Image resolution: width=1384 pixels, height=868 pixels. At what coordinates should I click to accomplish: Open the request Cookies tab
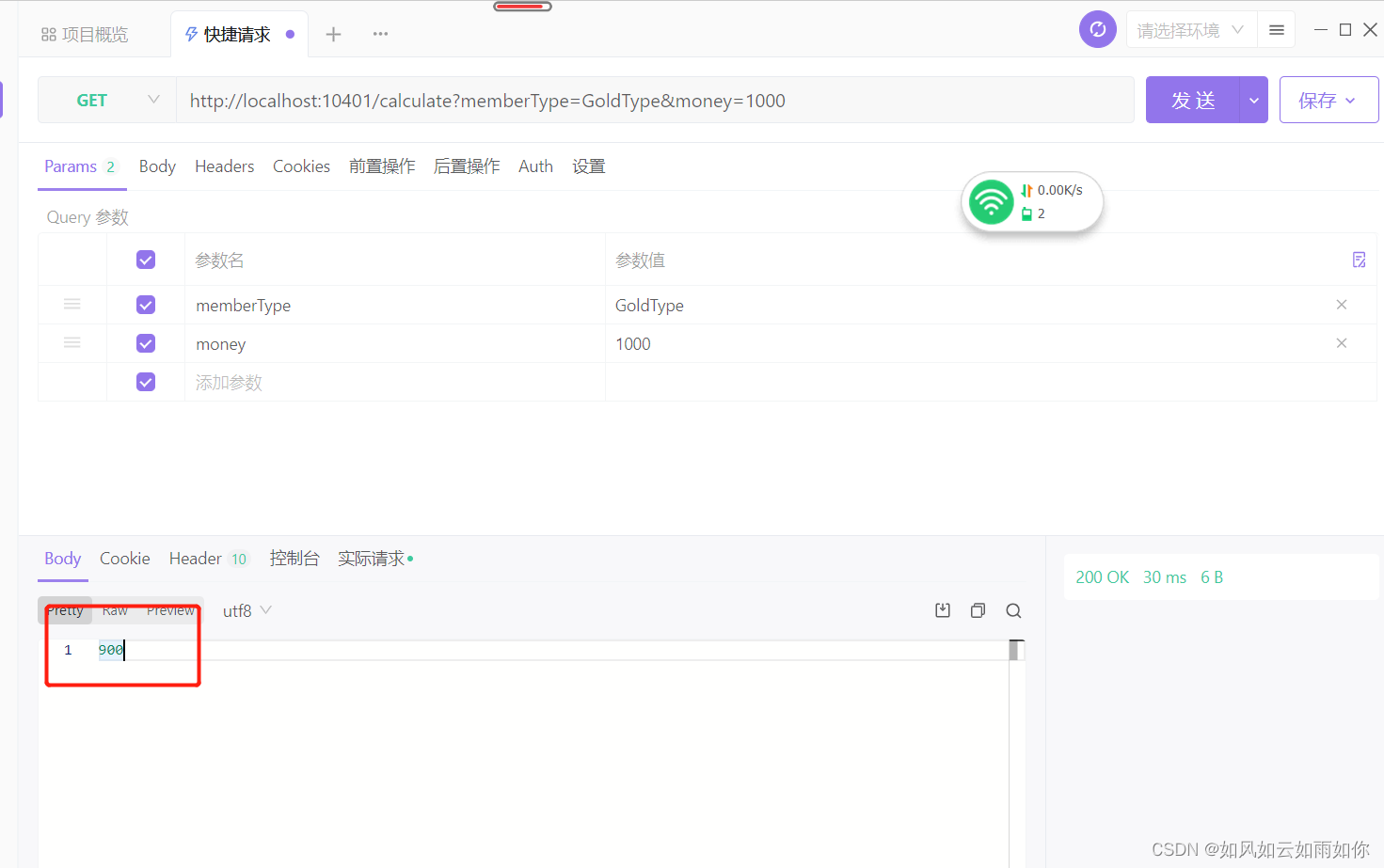coord(301,166)
